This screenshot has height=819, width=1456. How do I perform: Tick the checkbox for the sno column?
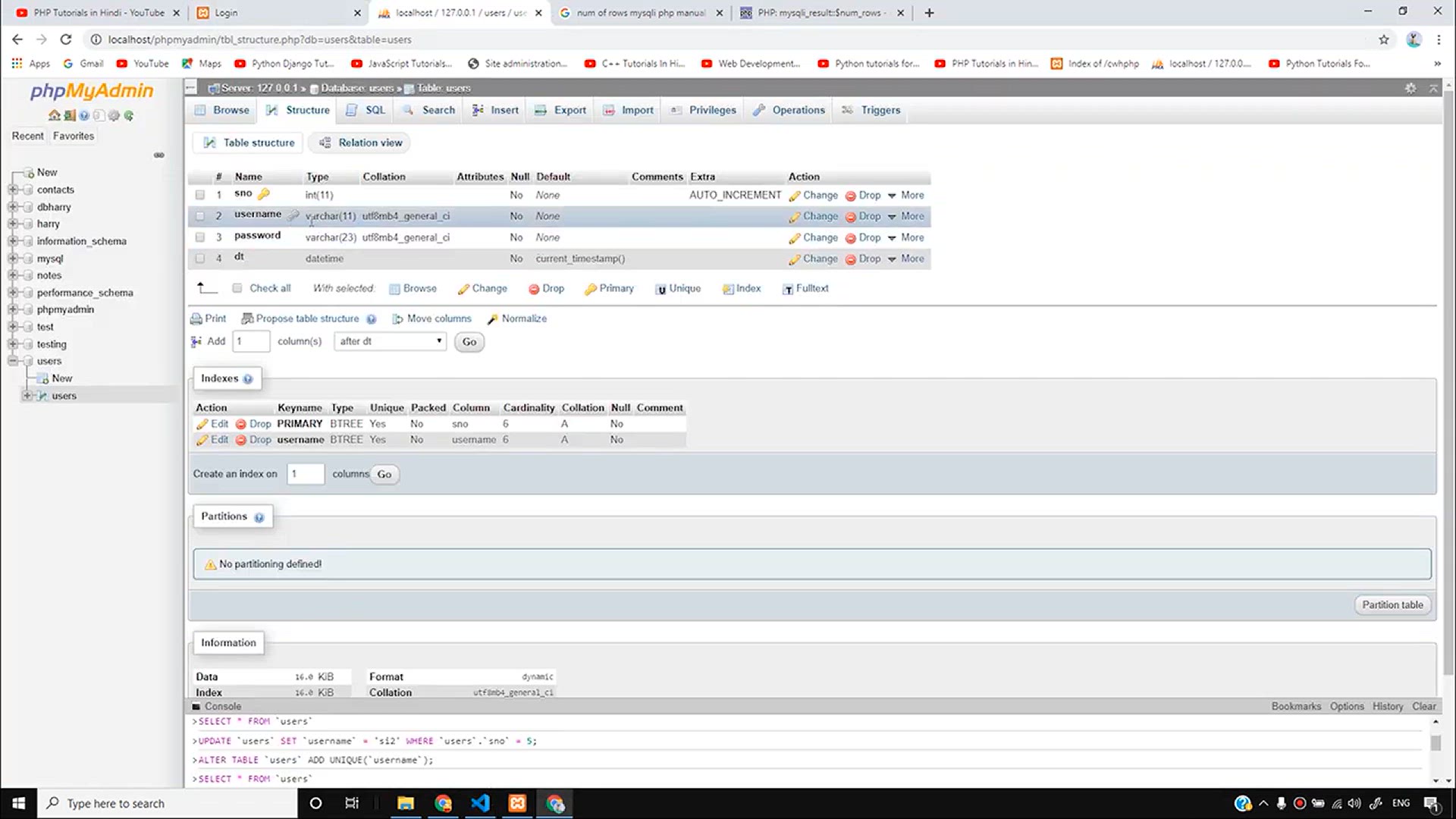(200, 195)
